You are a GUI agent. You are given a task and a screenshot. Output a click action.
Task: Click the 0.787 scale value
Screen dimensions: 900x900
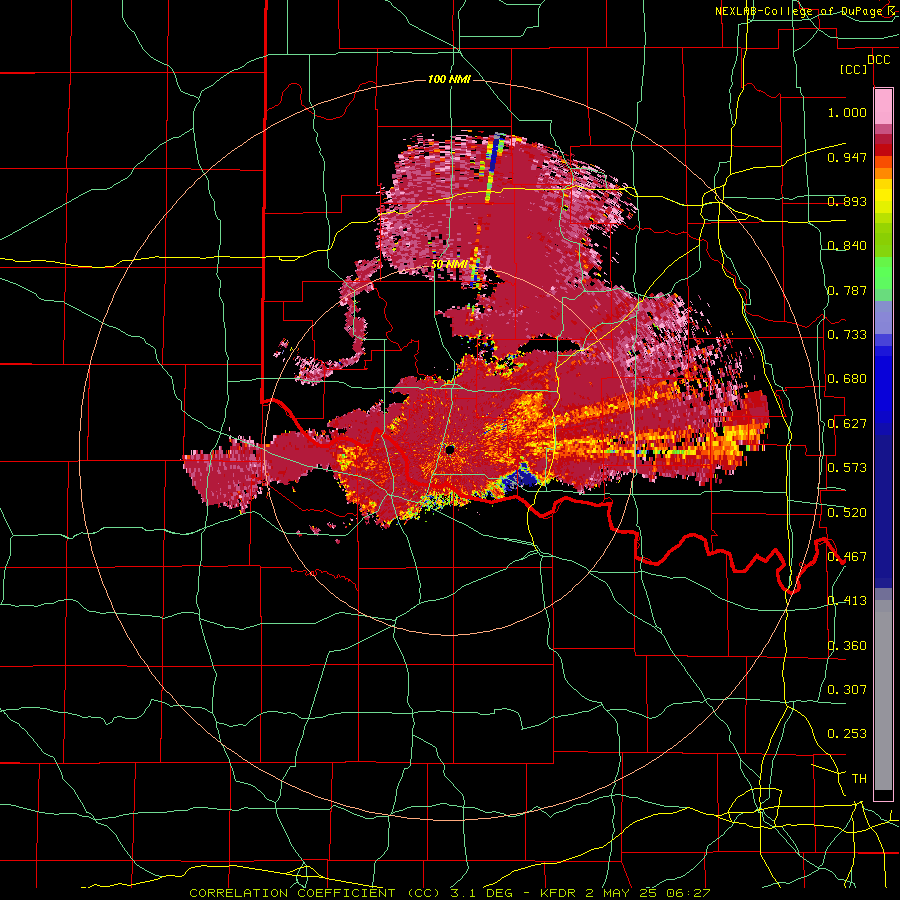click(x=847, y=290)
